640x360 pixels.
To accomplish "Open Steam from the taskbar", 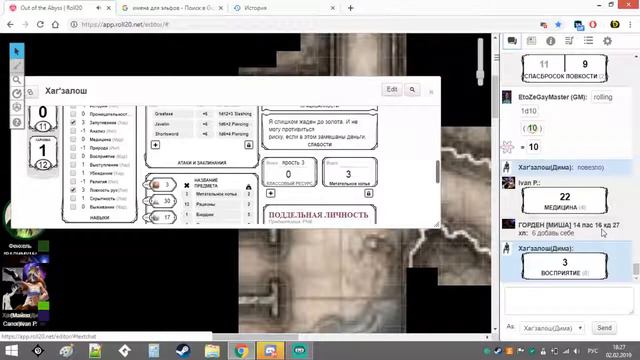I will click(183, 351).
